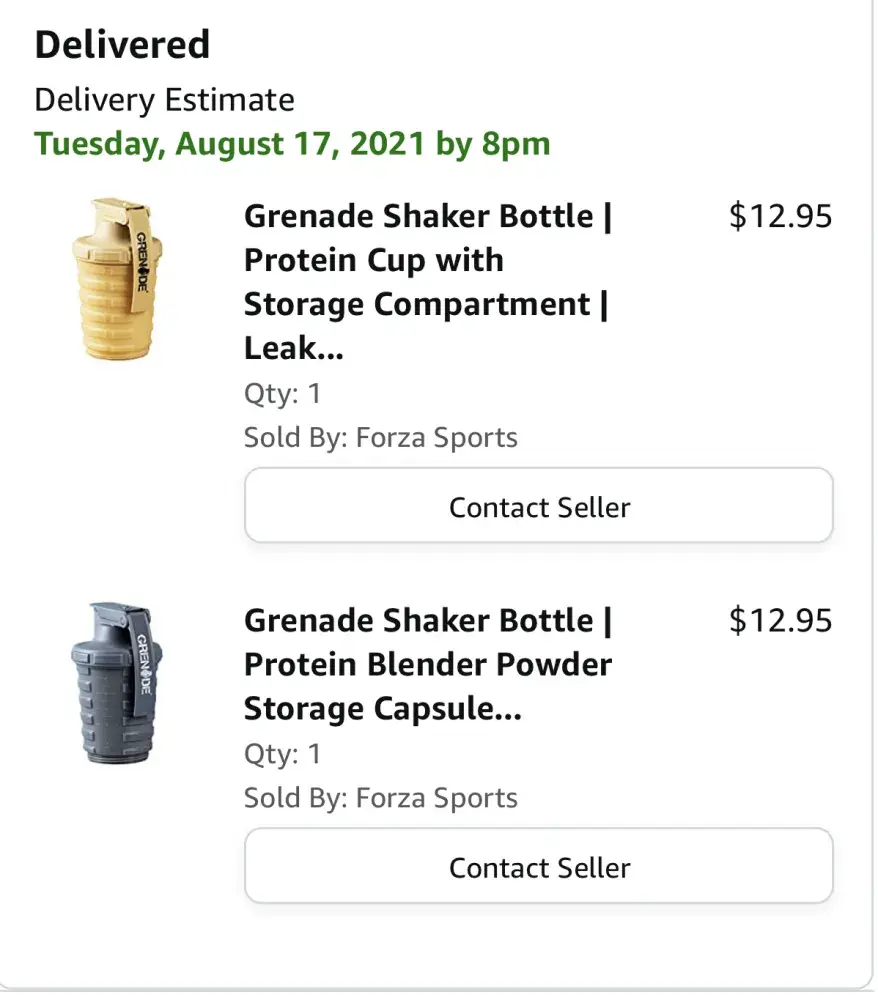The width and height of the screenshot is (878, 1000).
Task: Click the Tuesday, August 17, 2021 delivery date
Action: coord(292,143)
